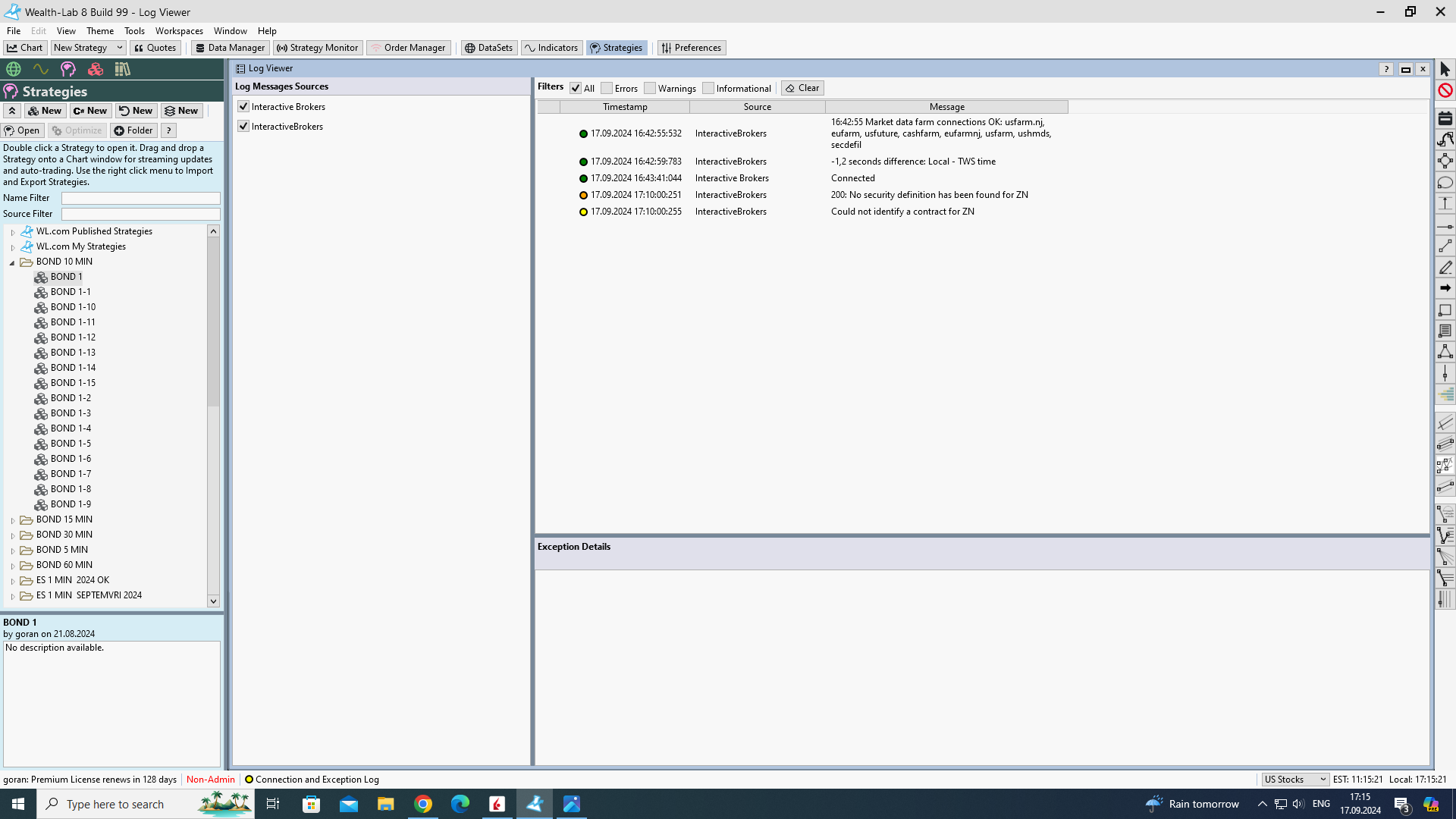This screenshot has width=1456, height=819.
Task: Click the Name Filter input field
Action: (x=140, y=198)
